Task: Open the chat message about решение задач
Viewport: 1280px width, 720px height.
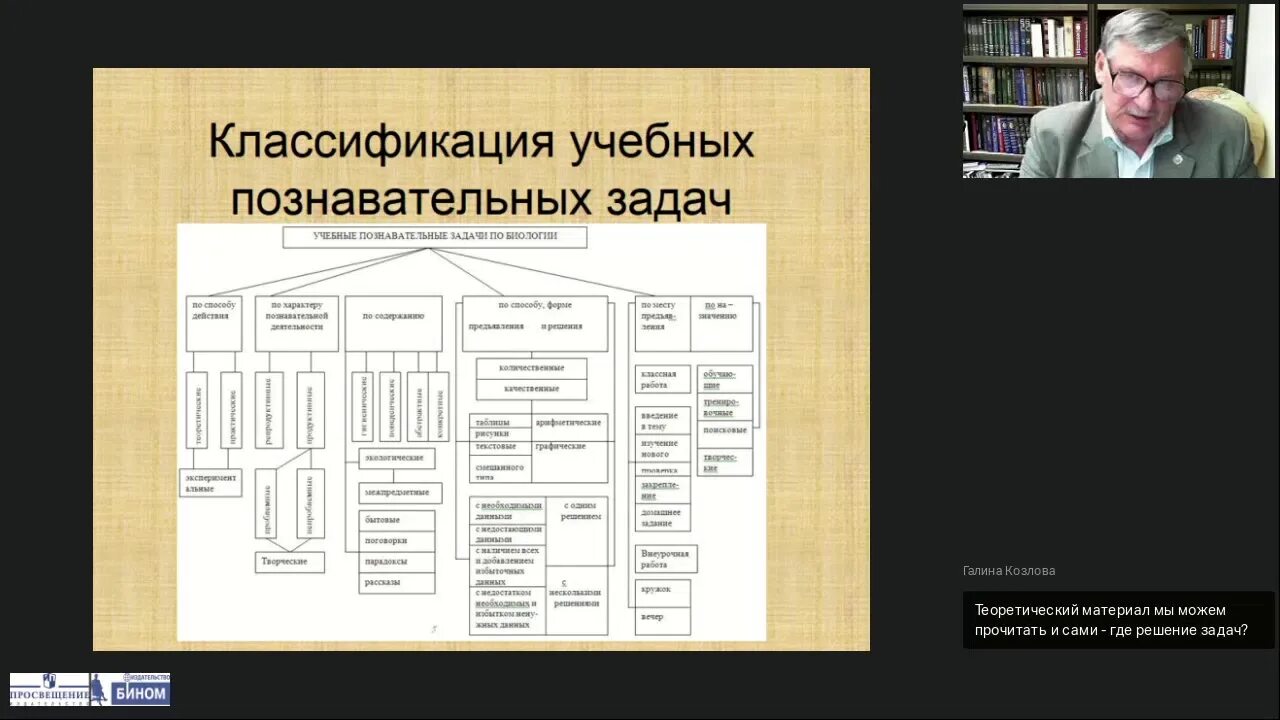Action: (1118, 620)
